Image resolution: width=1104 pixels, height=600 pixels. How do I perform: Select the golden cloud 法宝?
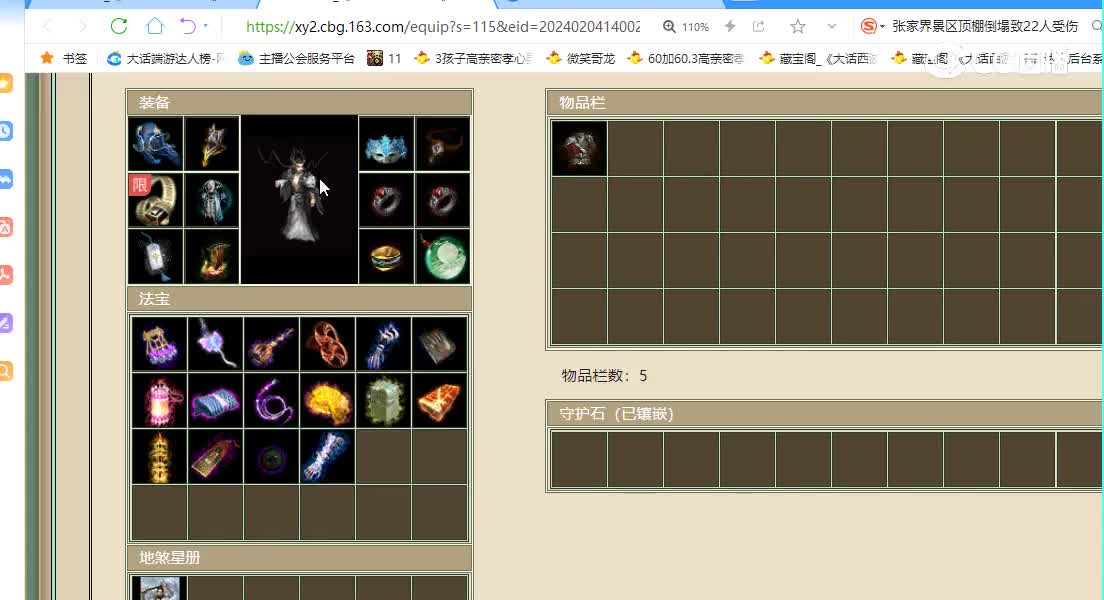327,401
